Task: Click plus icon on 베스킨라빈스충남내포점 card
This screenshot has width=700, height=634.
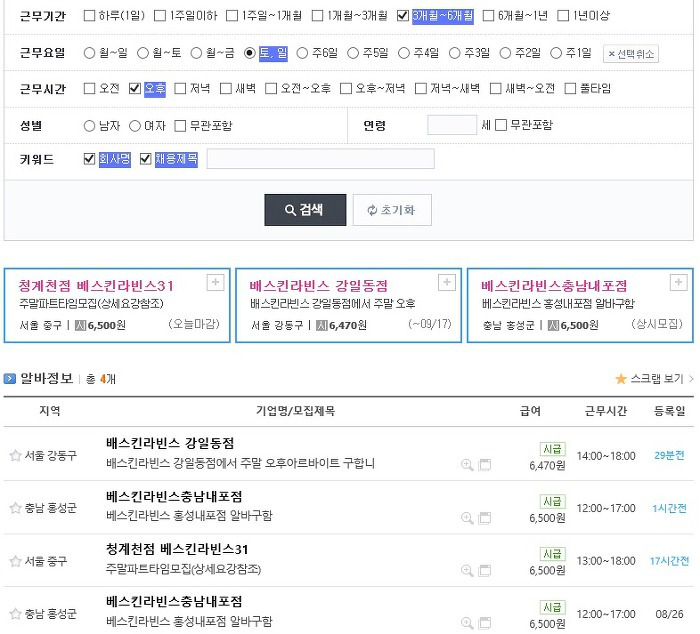Action: [678, 282]
